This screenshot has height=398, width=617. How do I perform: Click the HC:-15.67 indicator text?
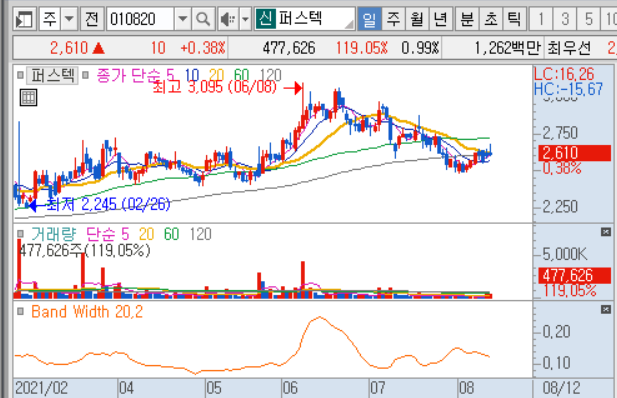(x=568, y=89)
